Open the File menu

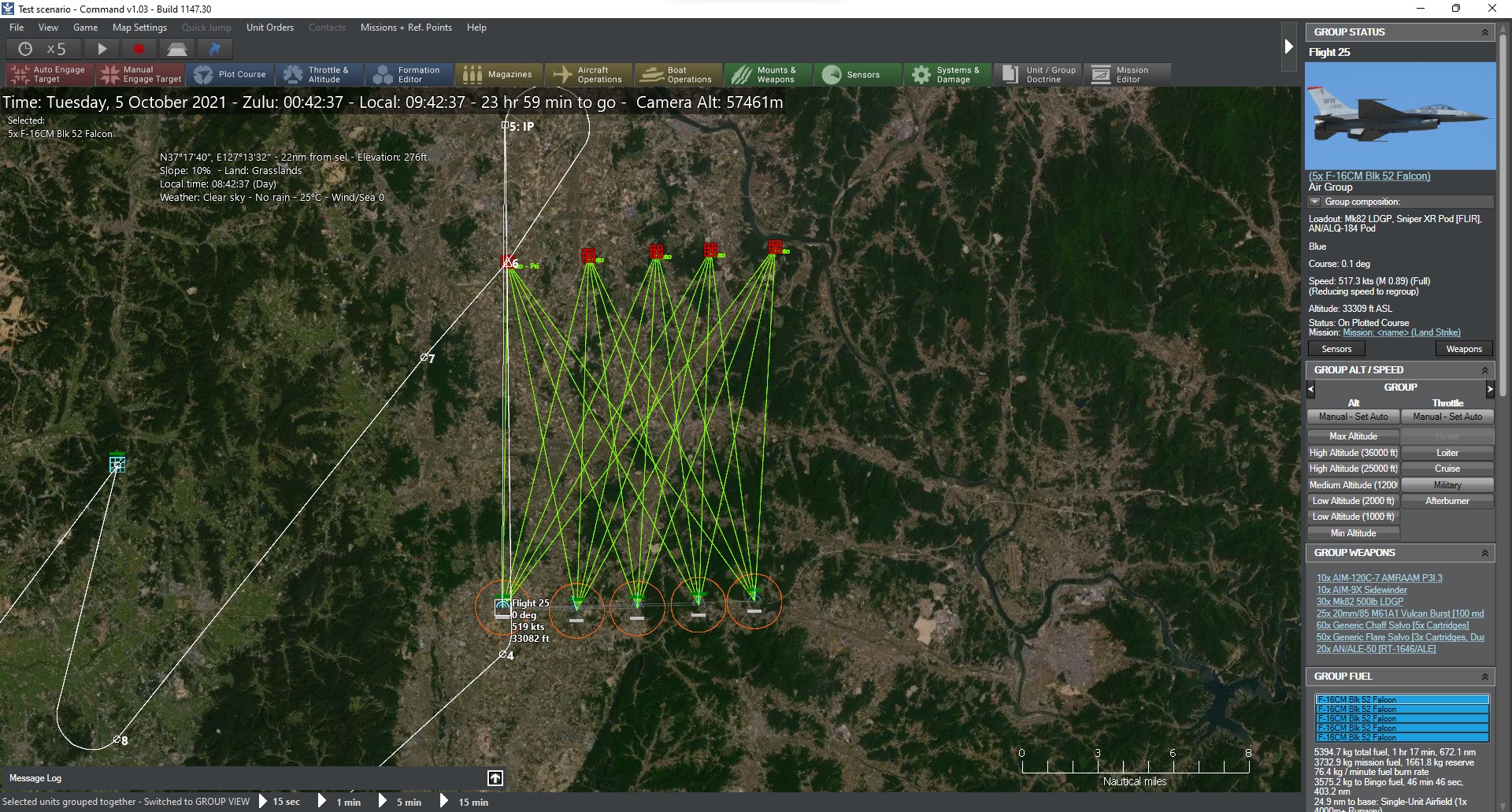[x=17, y=28]
